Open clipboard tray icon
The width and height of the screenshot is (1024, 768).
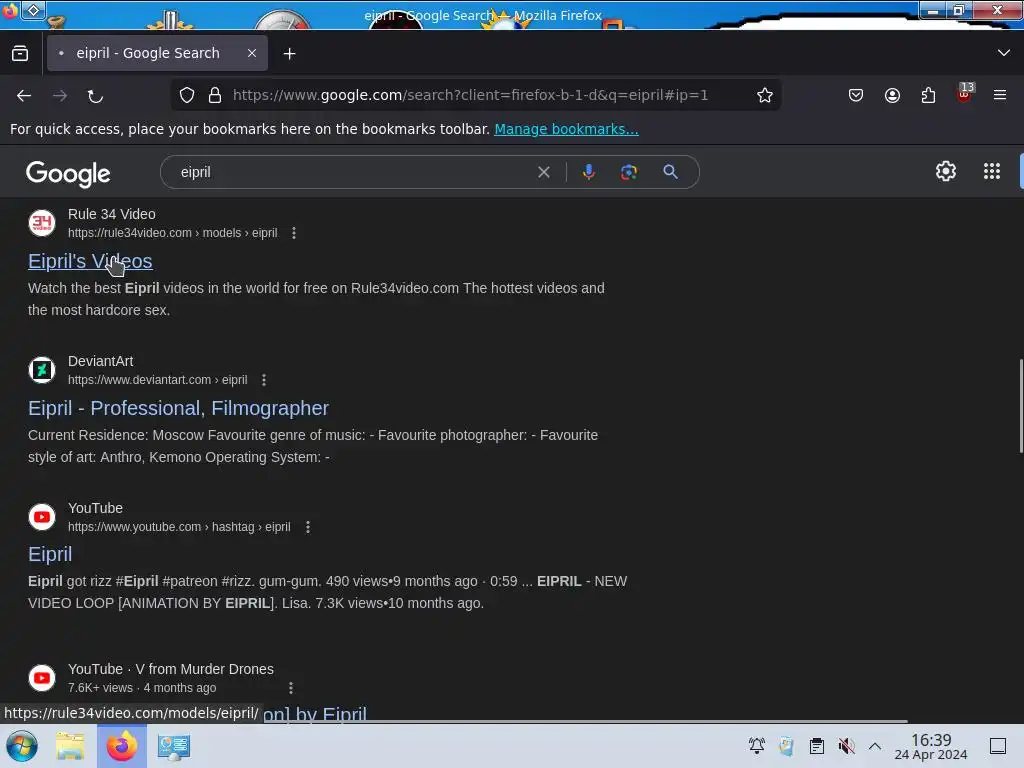point(816,746)
